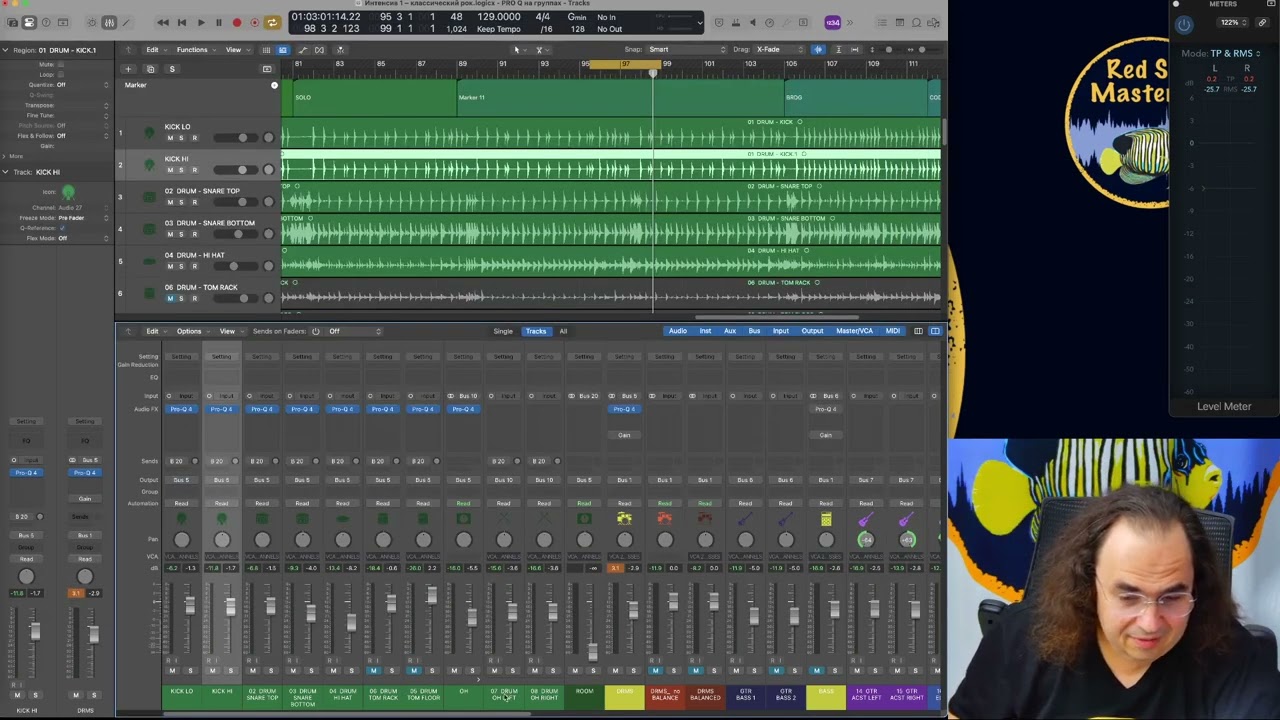The image size is (1280, 720).
Task: Switch mixer to Single view tab
Action: pos(503,331)
